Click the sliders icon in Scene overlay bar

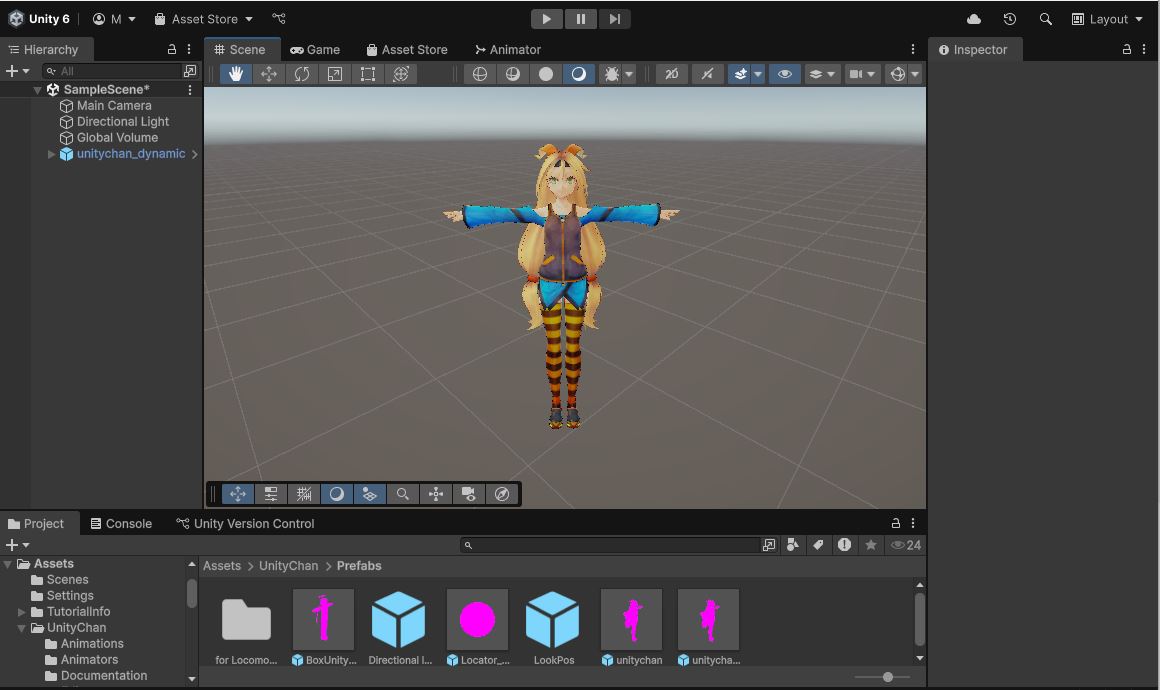click(271, 494)
